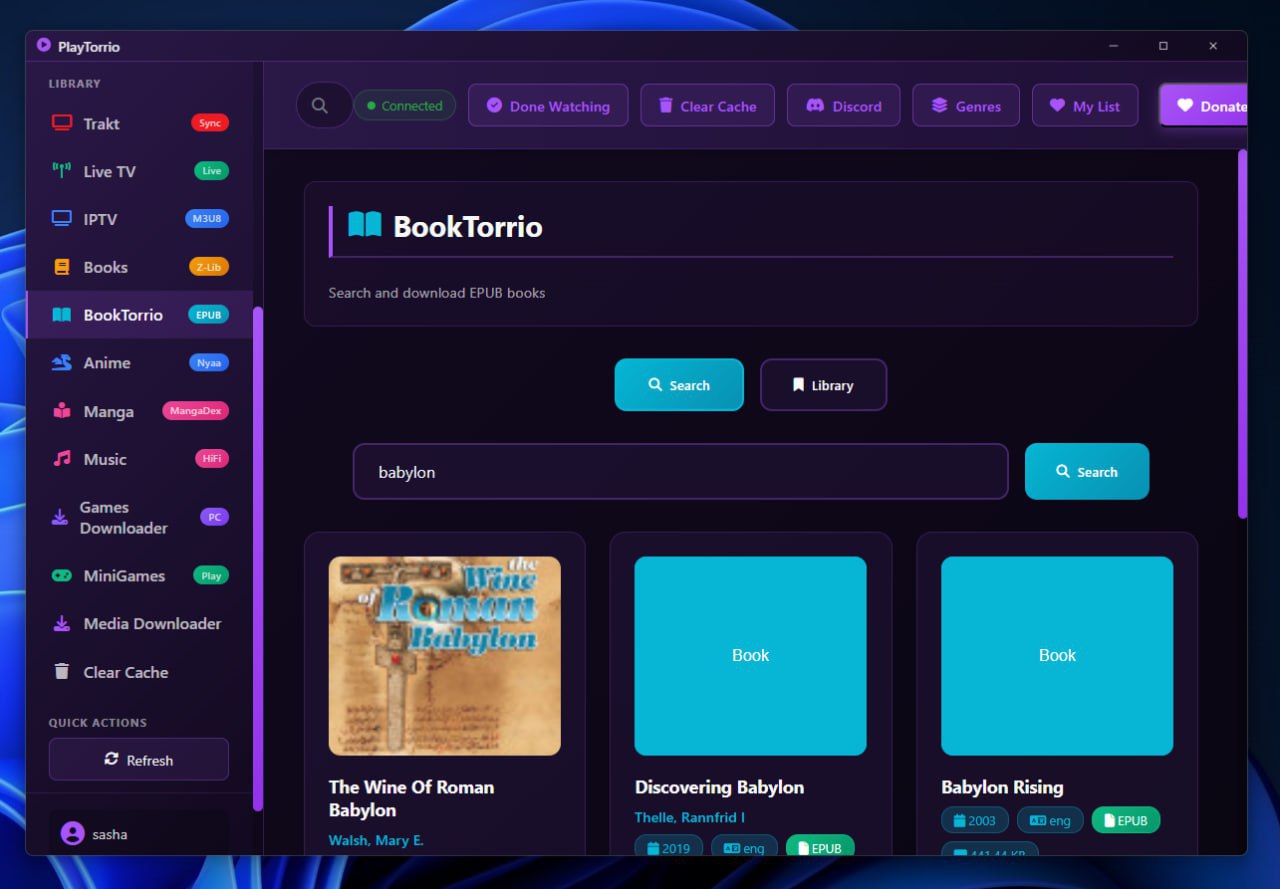The height and width of the screenshot is (889, 1280).
Task: Click the Trakt TV icon in the sidebar
Action: 62,123
